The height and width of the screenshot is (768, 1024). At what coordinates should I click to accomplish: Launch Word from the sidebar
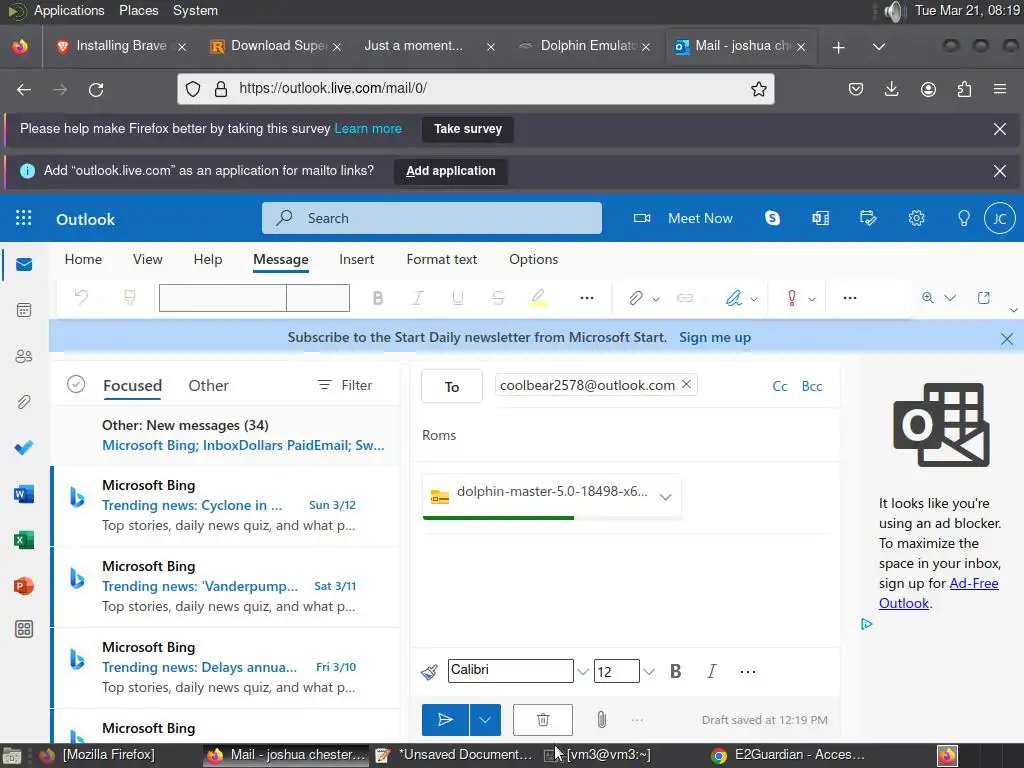pyautogui.click(x=24, y=494)
